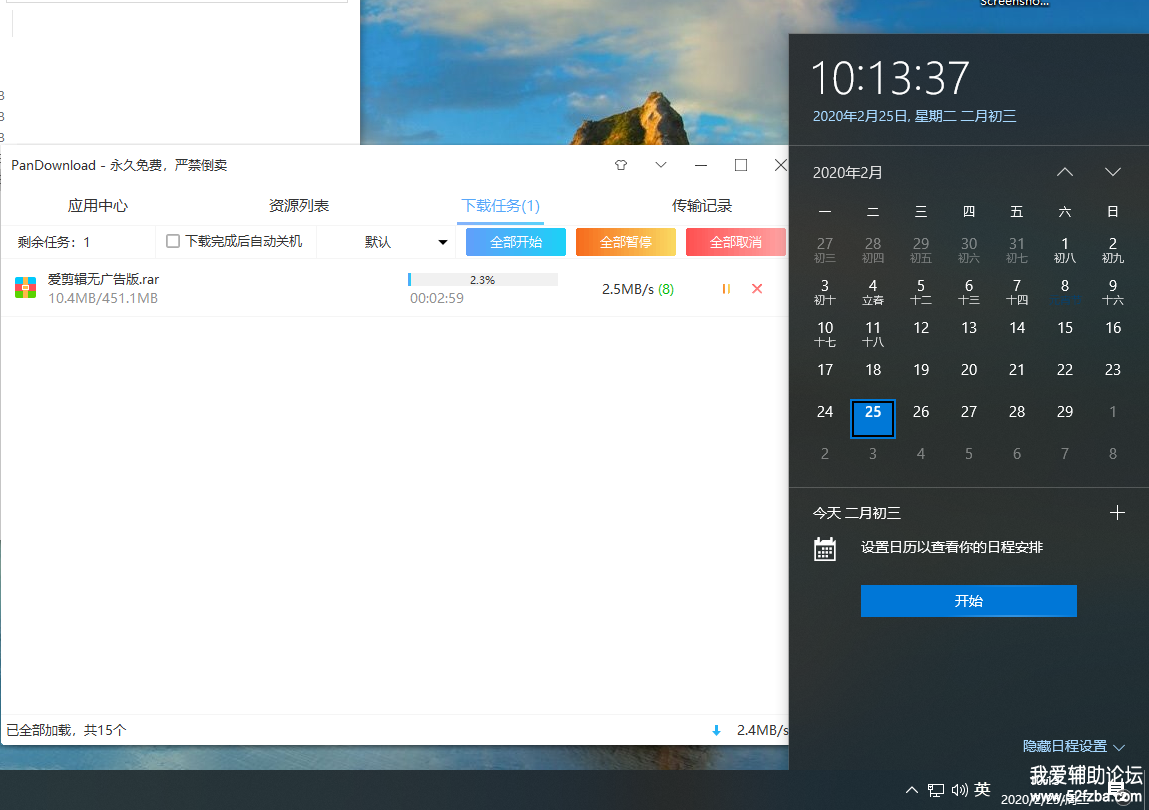Cancel the download with the red X icon
Screen dimensions: 1149x810
pyautogui.click(x=757, y=289)
